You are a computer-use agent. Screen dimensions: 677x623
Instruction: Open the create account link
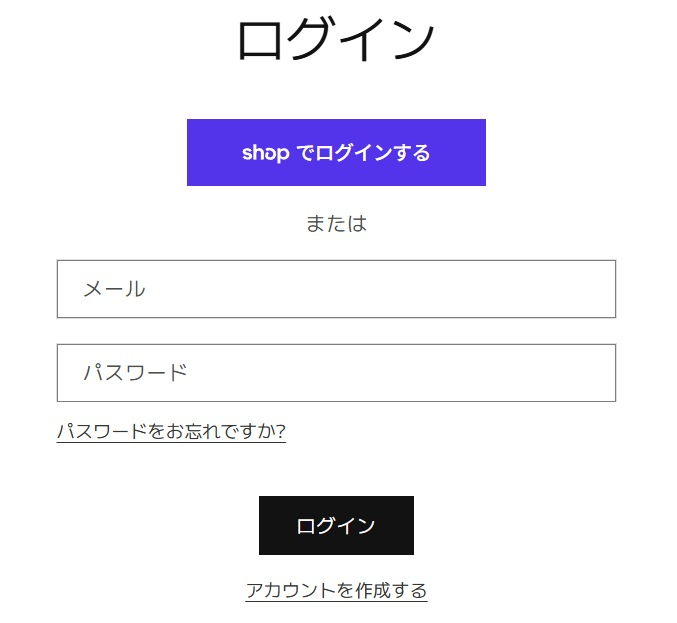pyautogui.click(x=336, y=590)
